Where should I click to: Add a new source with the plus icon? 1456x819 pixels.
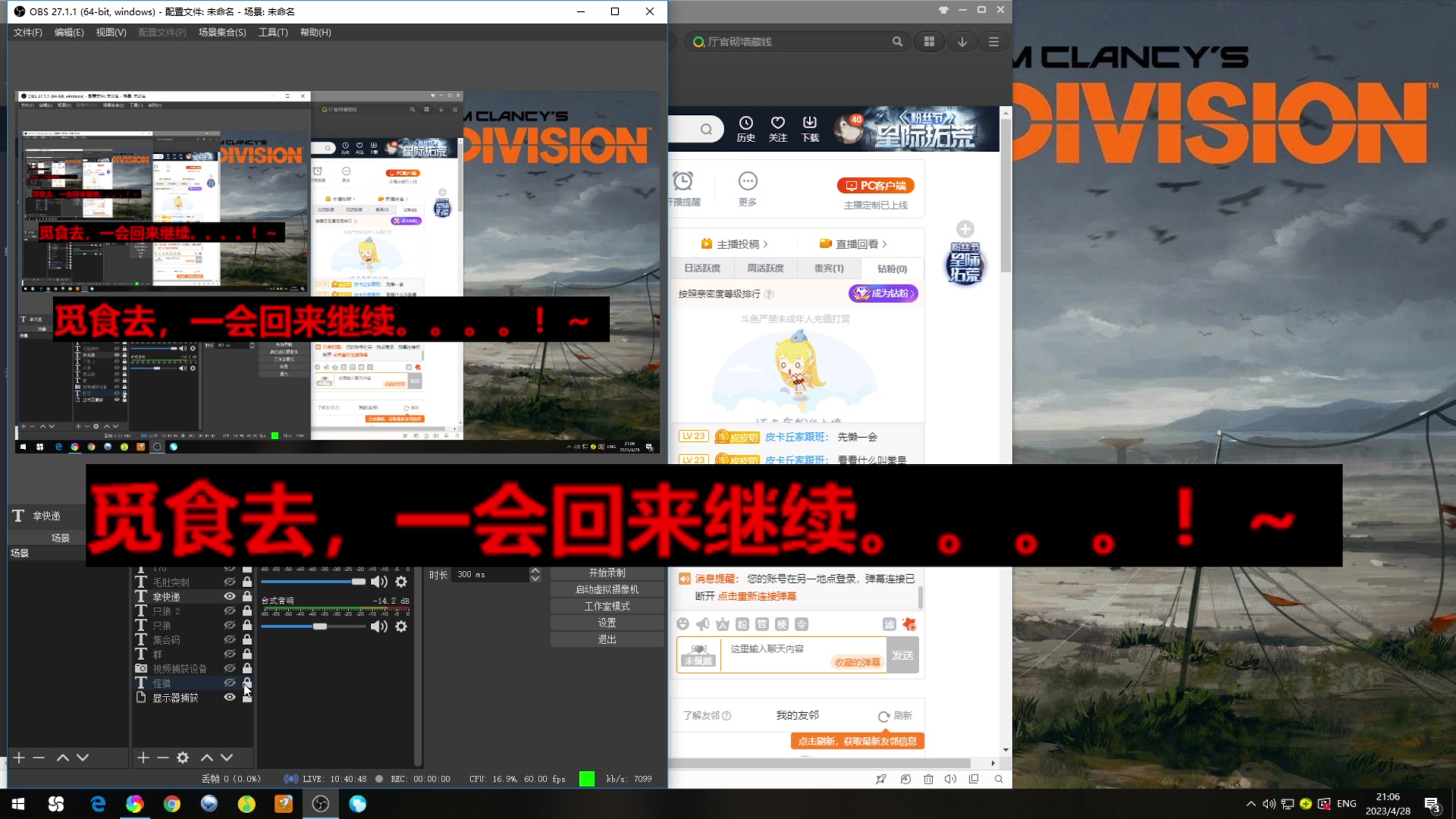coord(143,758)
